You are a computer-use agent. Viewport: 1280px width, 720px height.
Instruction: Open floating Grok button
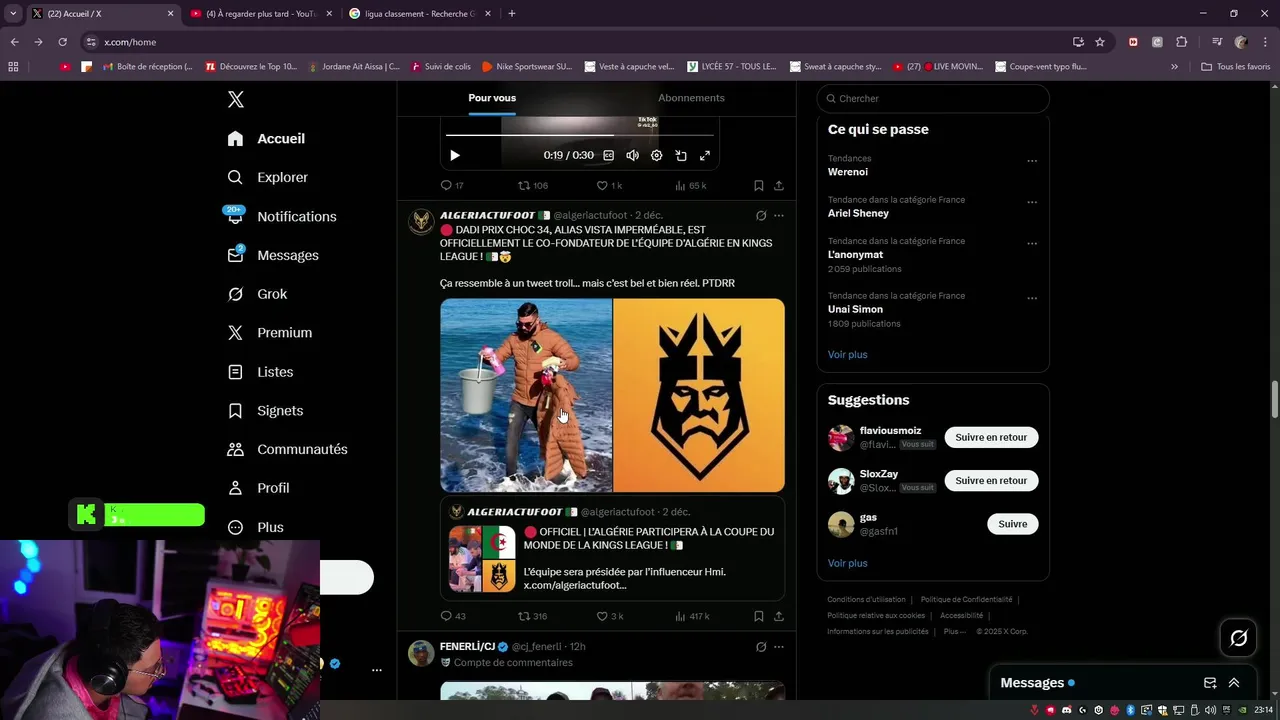click(1239, 638)
